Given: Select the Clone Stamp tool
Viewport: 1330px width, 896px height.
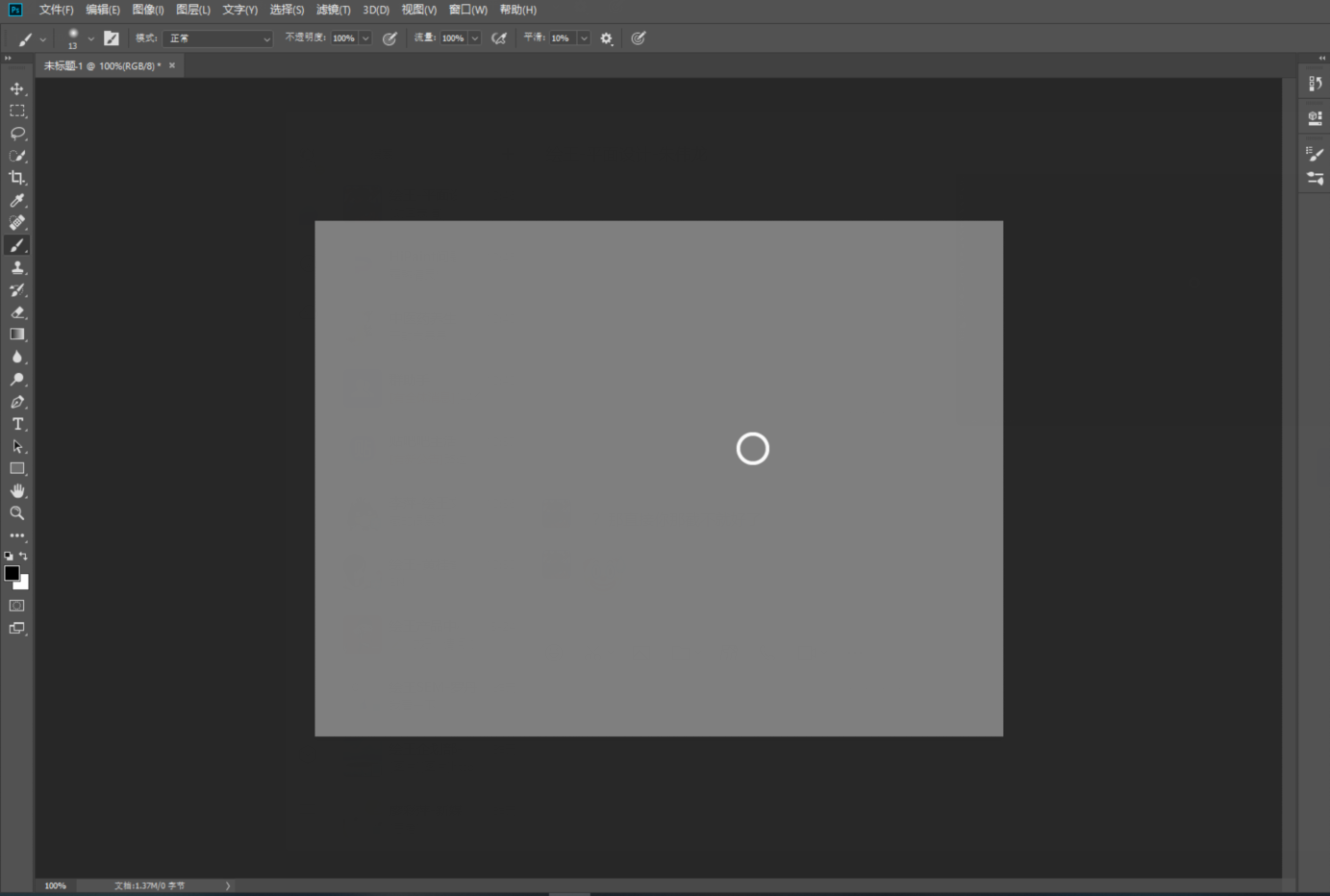Looking at the screenshot, I should [x=17, y=267].
